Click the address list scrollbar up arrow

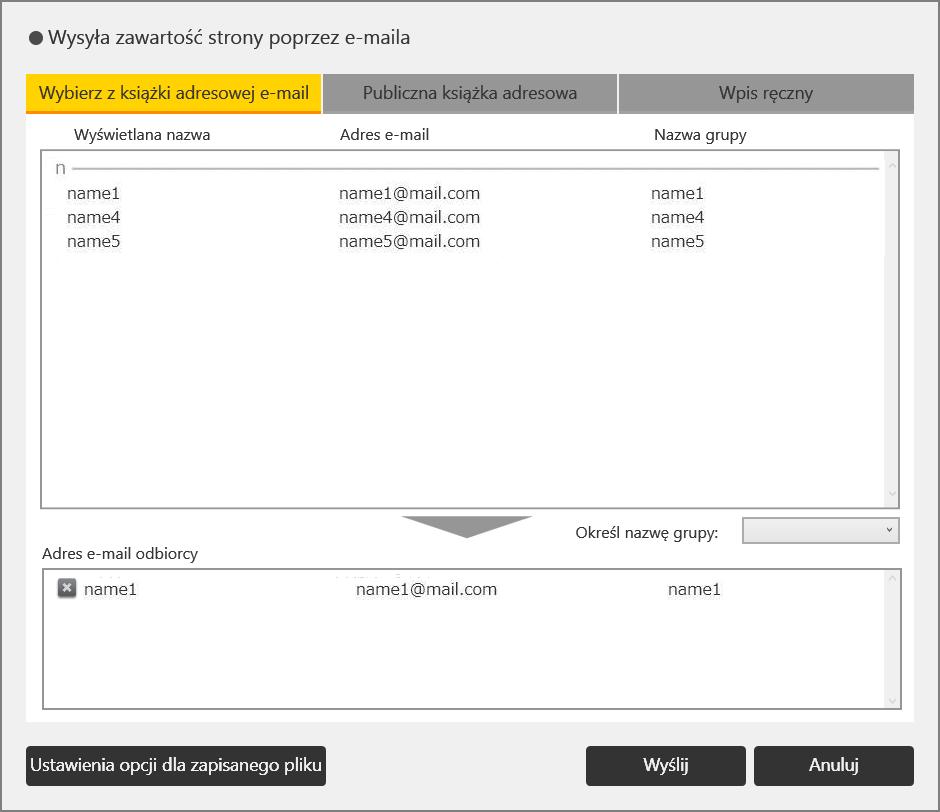pos(892,165)
